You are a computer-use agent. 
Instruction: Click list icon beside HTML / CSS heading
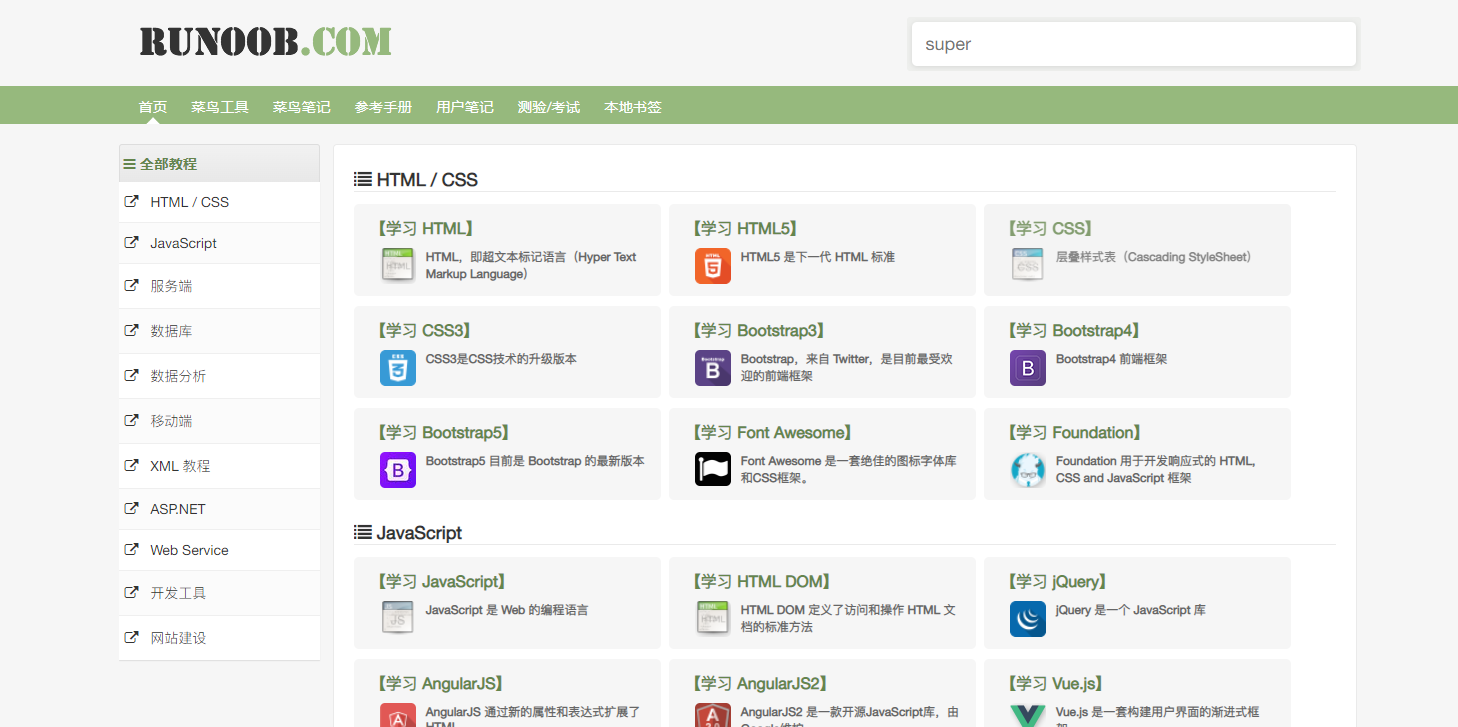(x=363, y=180)
